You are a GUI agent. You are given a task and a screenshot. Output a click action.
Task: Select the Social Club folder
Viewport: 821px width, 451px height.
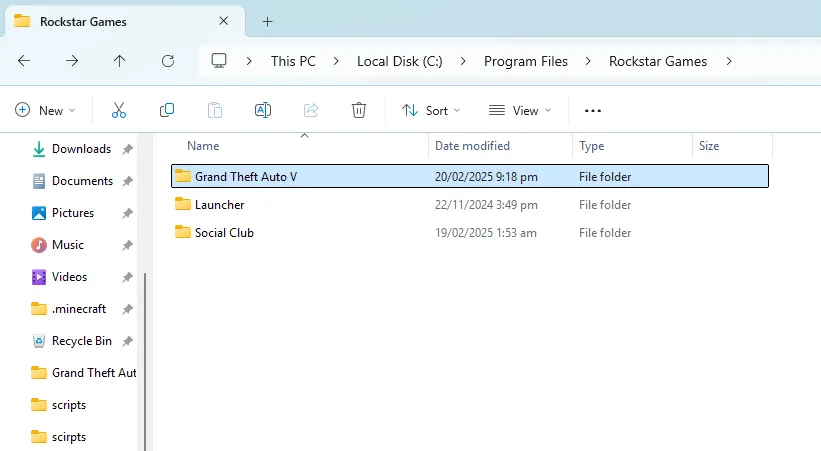click(x=470, y=233)
